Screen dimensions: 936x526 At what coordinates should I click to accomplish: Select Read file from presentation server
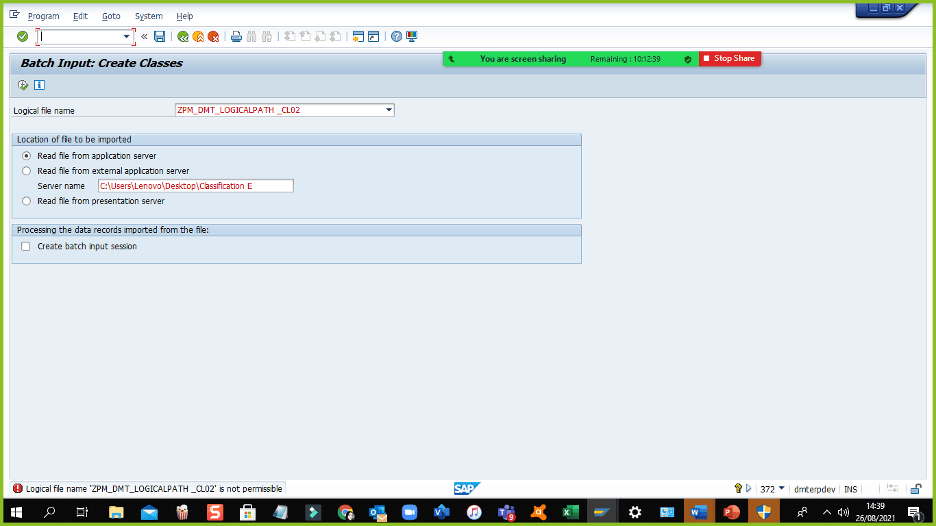pyautogui.click(x=27, y=201)
